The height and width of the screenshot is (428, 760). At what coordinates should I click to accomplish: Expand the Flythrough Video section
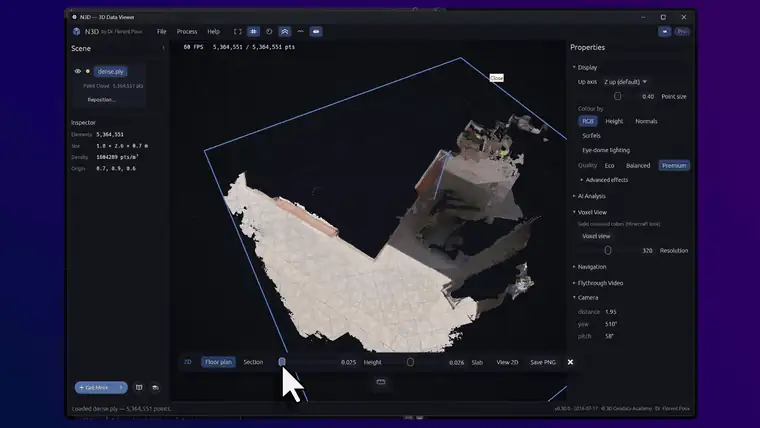click(598, 283)
